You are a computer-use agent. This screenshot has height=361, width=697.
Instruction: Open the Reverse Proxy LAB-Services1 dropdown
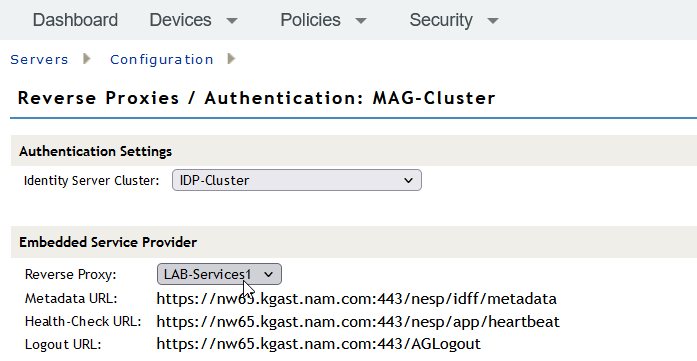[x=219, y=274]
